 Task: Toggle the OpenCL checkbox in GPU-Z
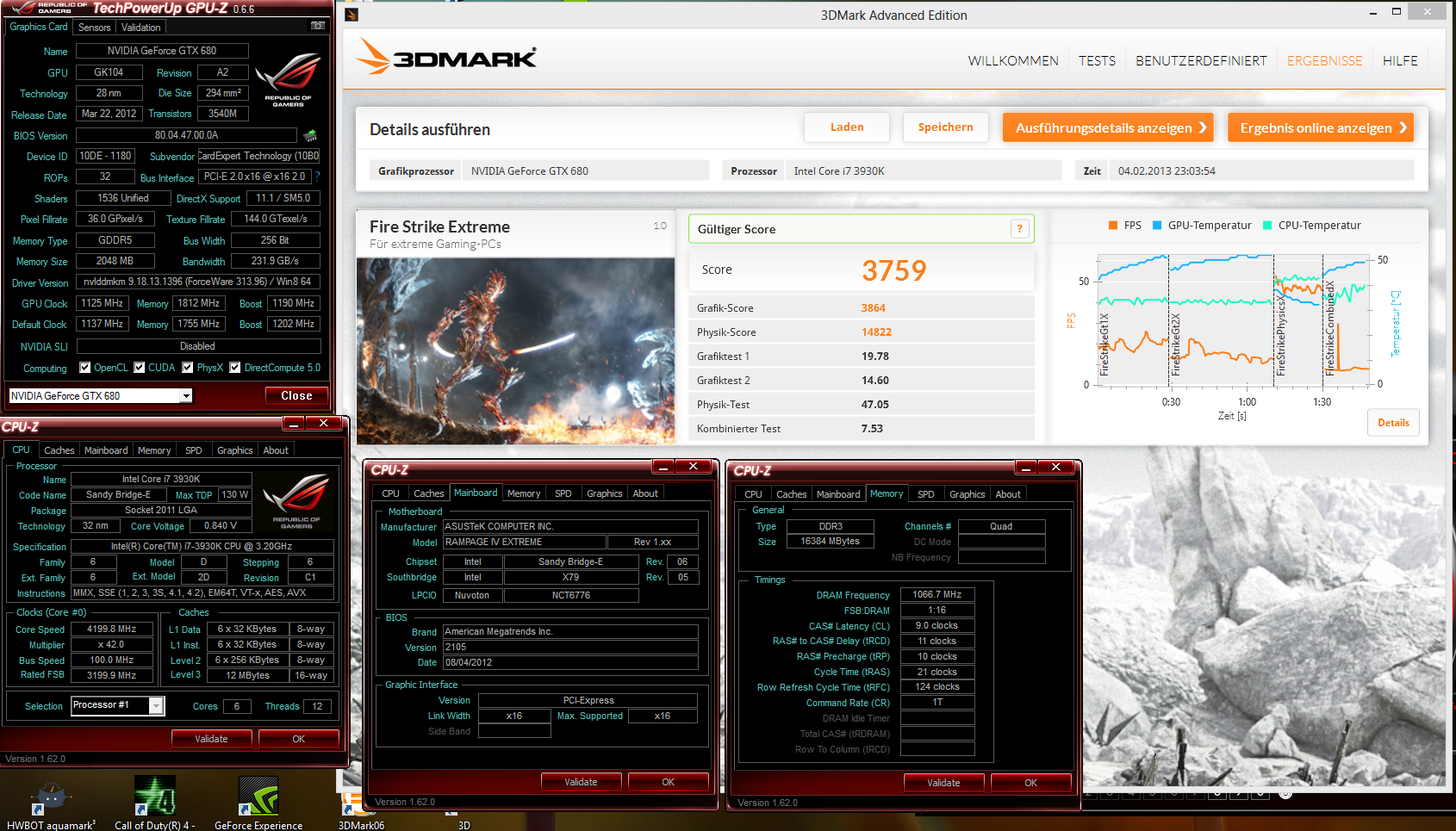[84, 367]
